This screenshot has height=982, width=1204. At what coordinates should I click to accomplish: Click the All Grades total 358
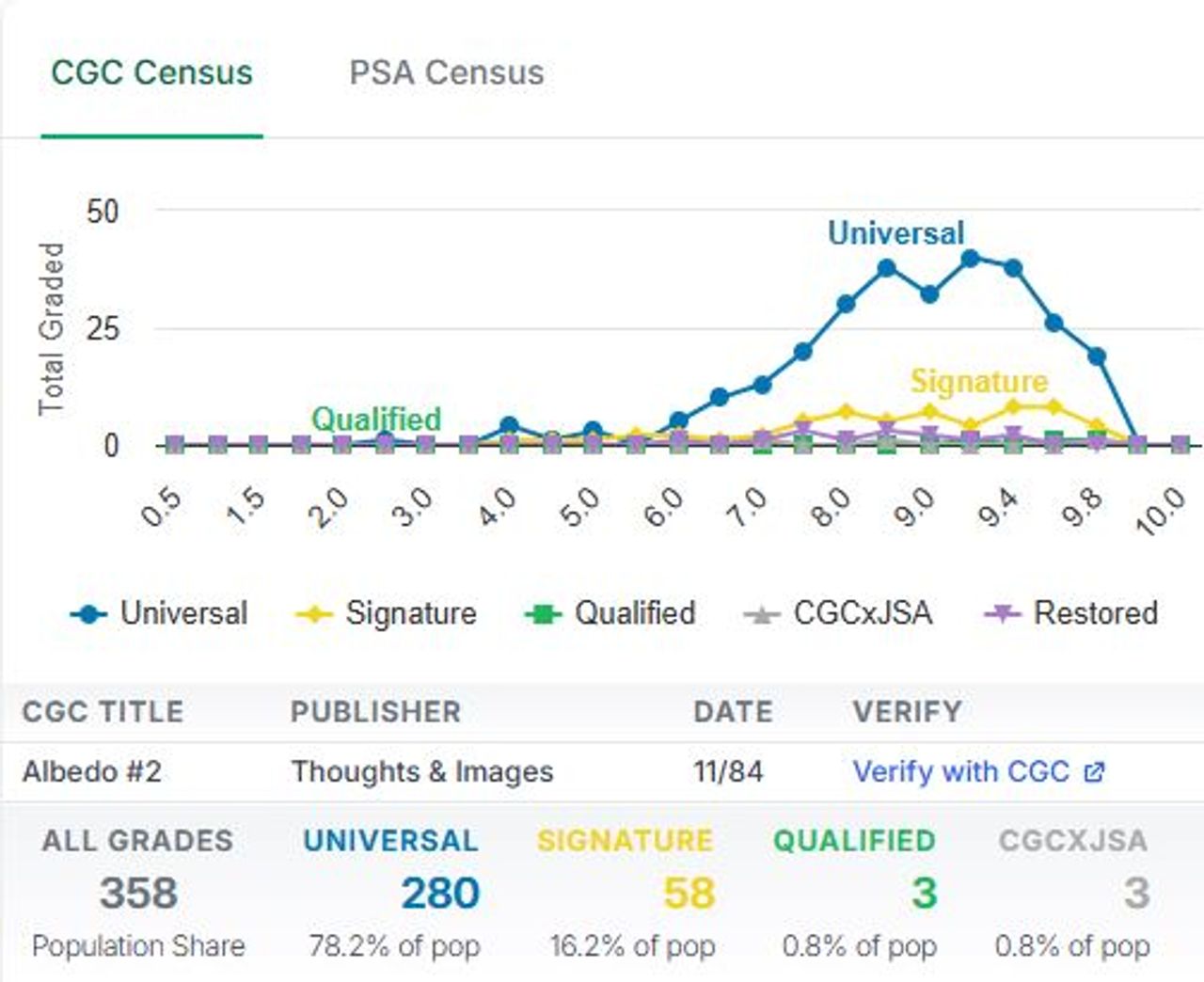tap(138, 893)
